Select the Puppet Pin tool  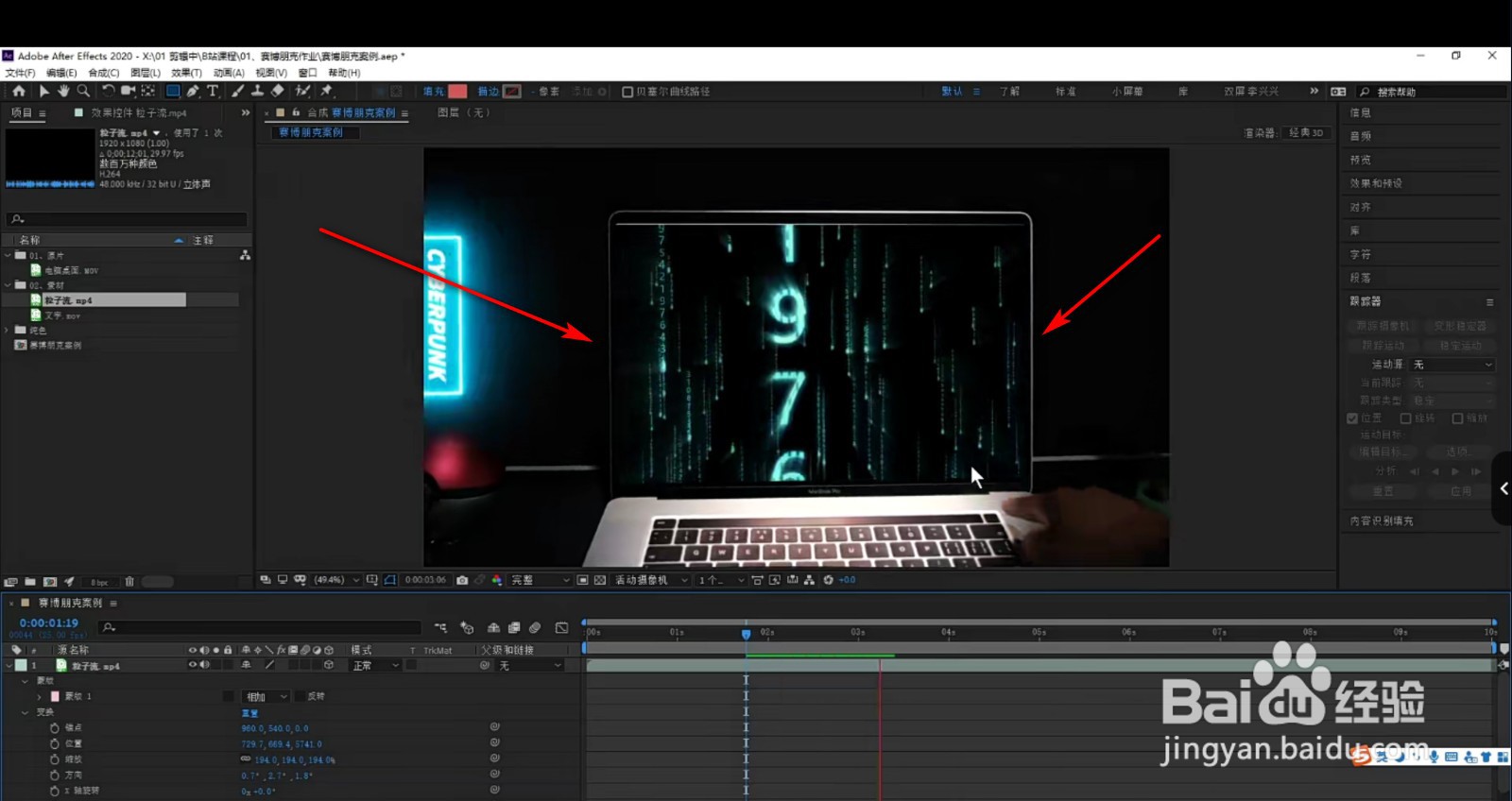point(327,91)
